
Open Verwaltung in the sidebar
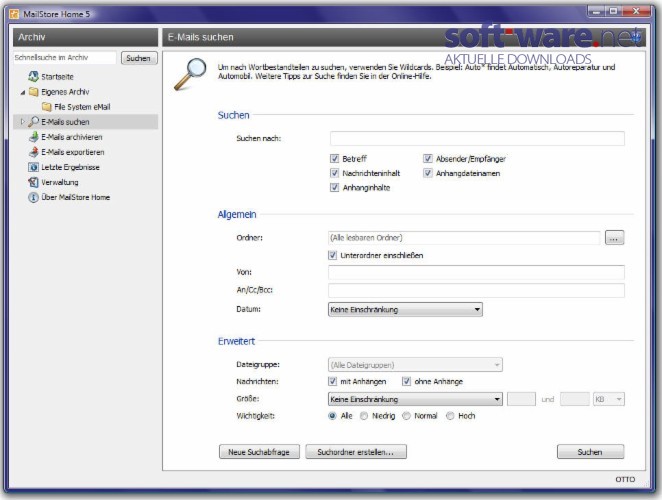(x=60, y=182)
